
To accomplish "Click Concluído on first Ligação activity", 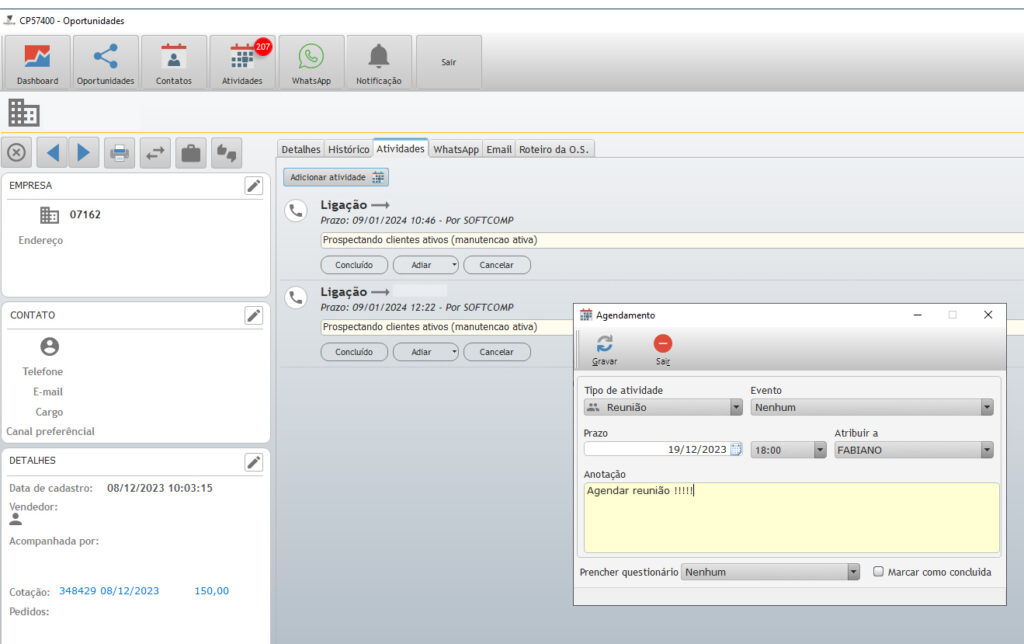I will coord(354,265).
